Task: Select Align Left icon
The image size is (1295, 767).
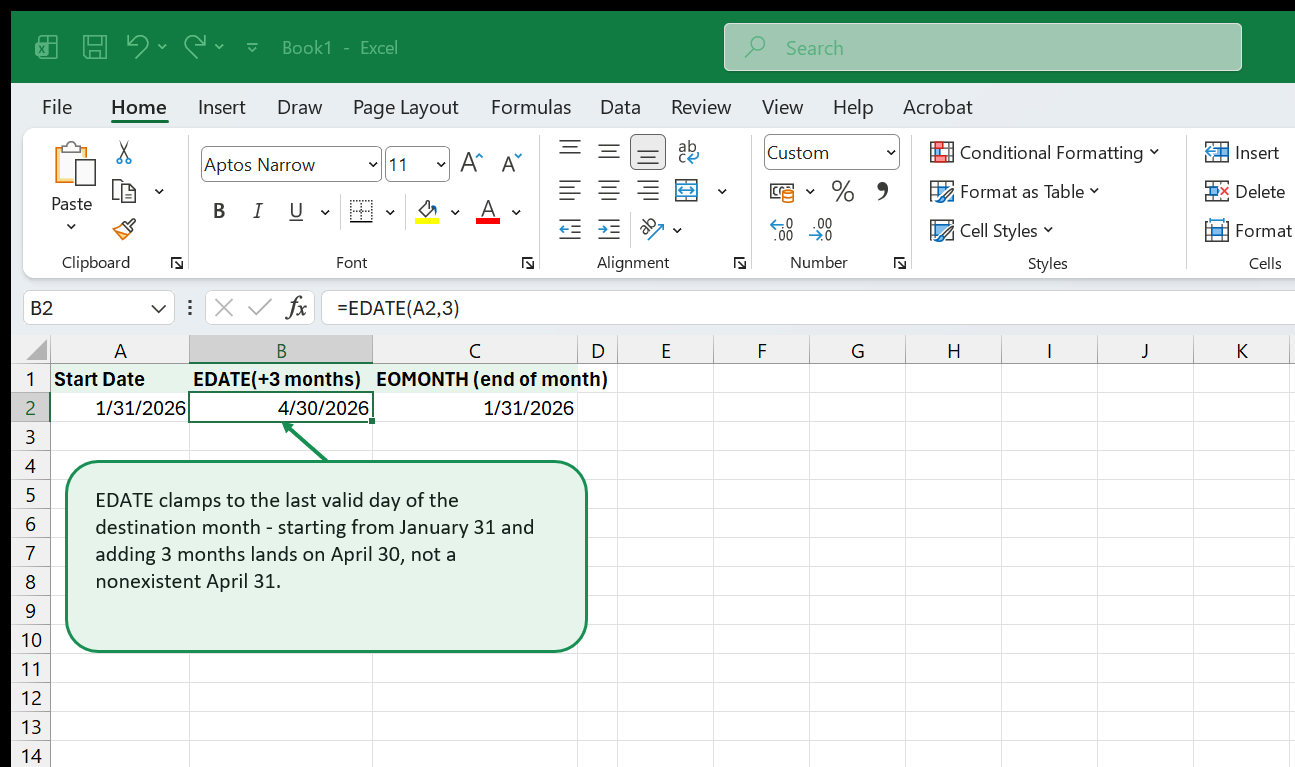Action: coord(570,190)
